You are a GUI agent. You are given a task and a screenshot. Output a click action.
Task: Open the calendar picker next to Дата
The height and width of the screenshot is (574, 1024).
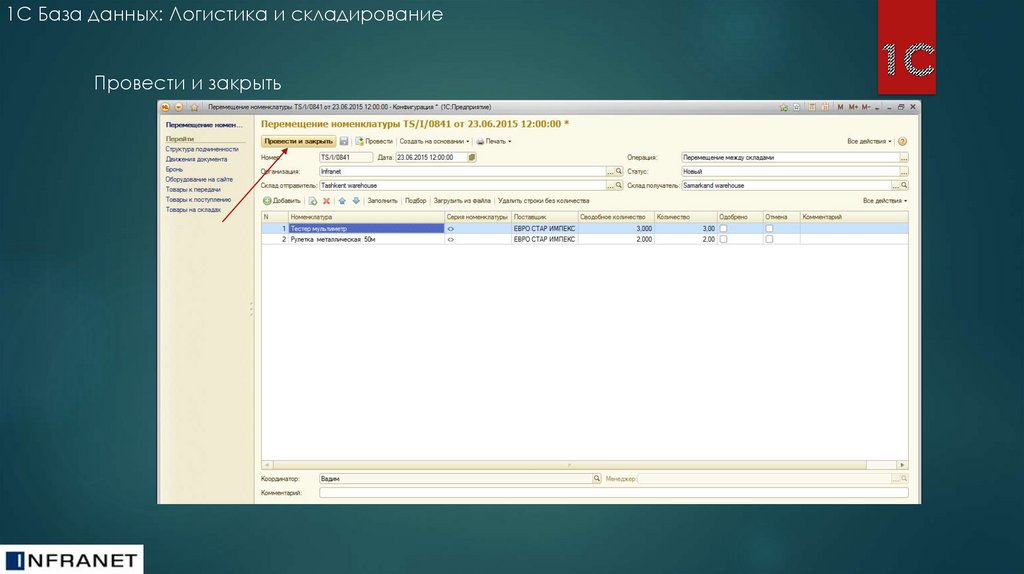pyautogui.click(x=472, y=157)
